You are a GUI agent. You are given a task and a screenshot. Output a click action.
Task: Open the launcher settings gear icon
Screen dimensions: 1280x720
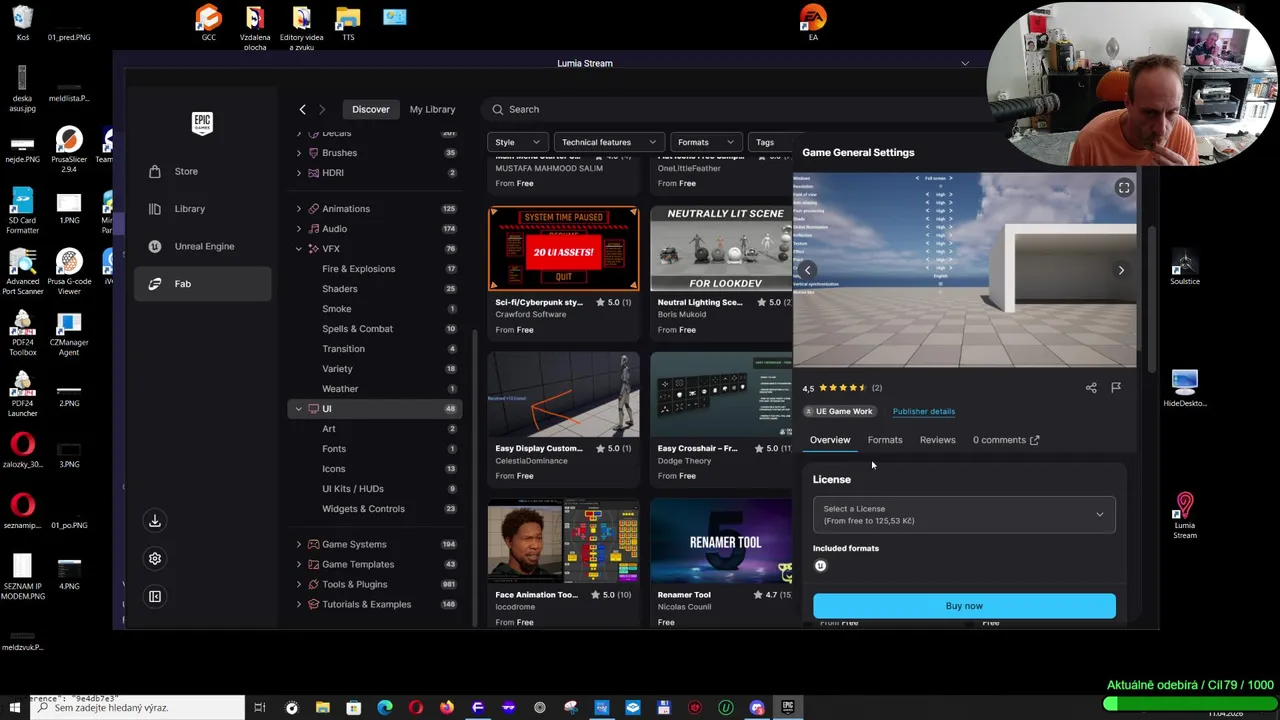click(155, 559)
